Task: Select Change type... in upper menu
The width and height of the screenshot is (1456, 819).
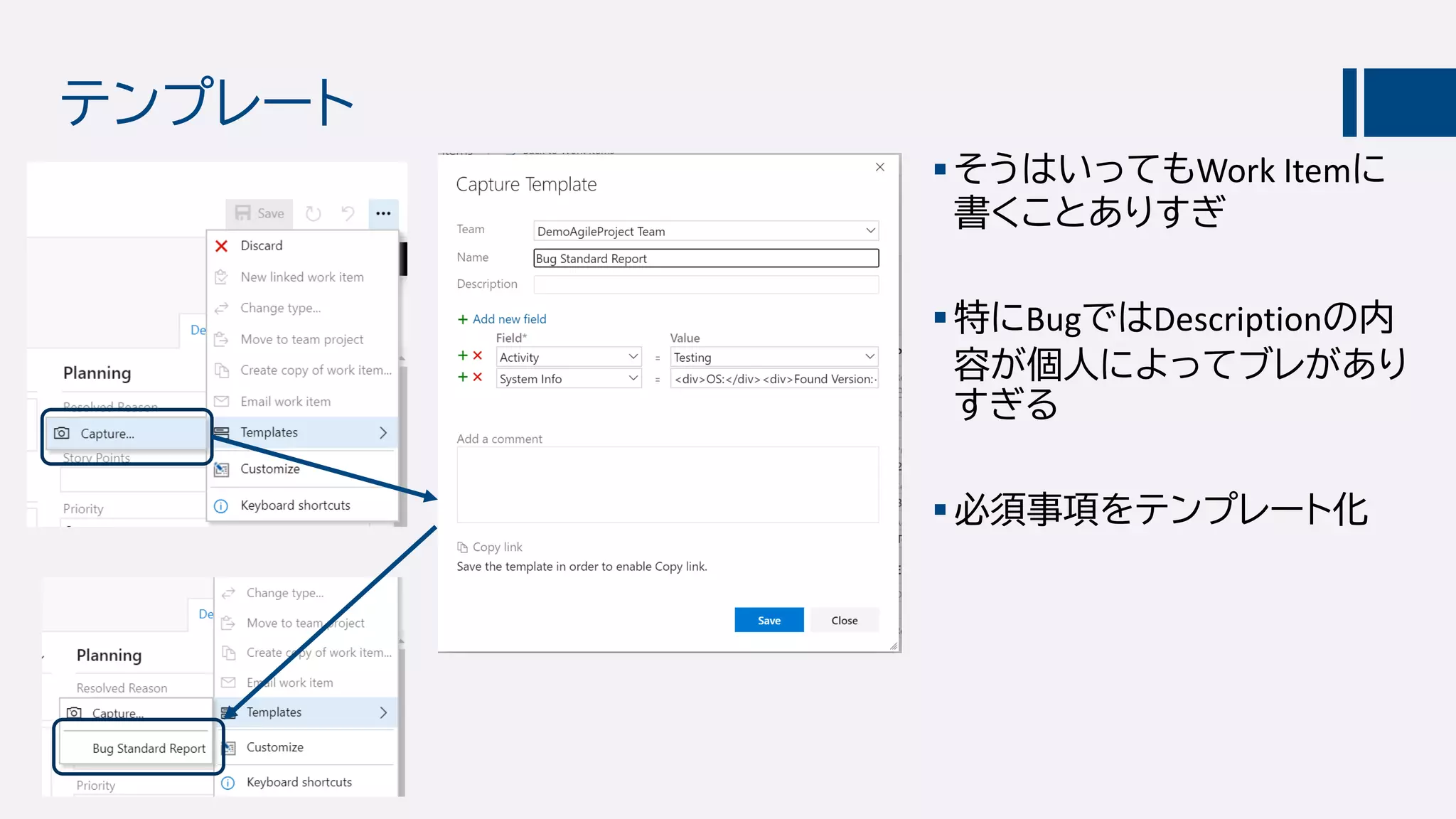Action: click(302, 308)
